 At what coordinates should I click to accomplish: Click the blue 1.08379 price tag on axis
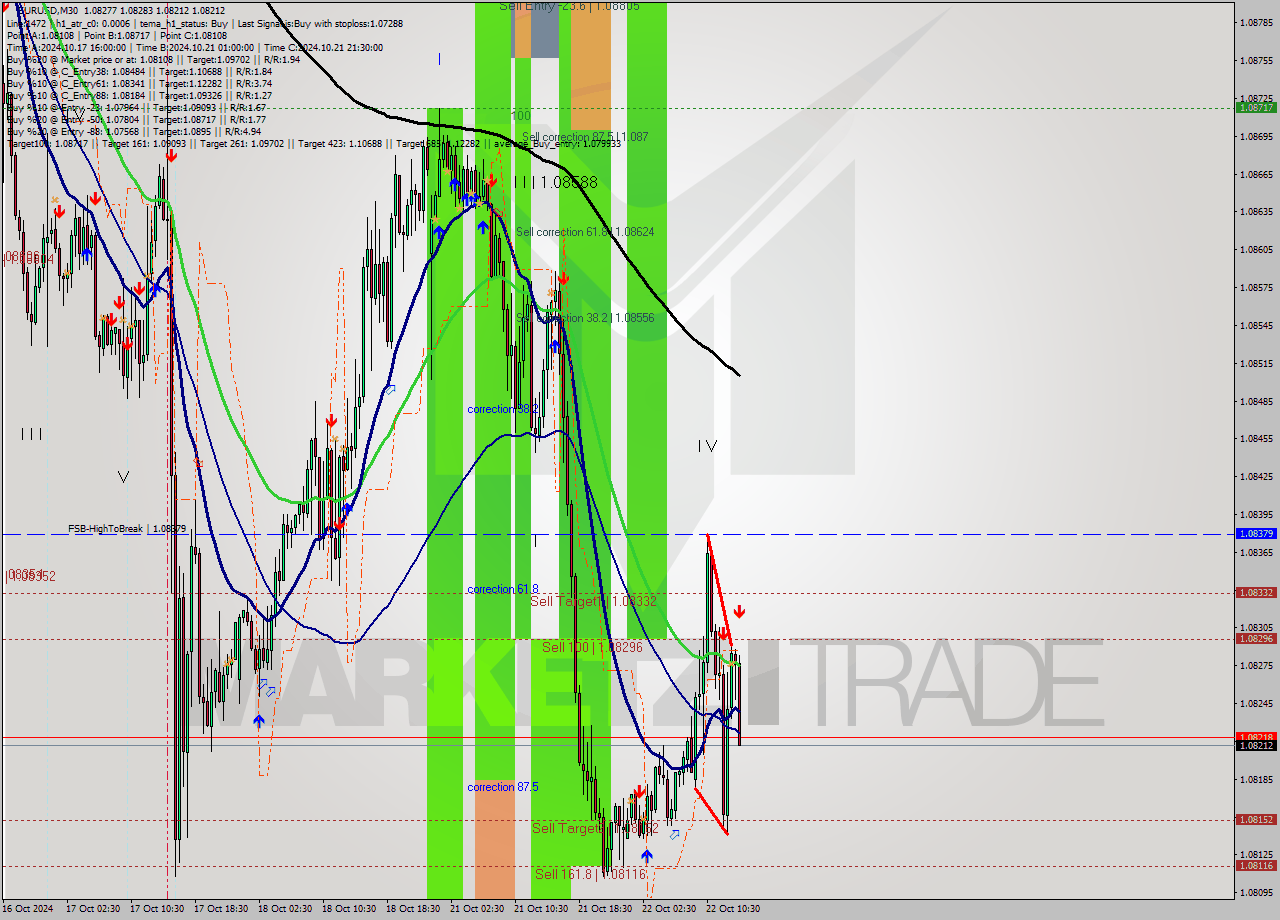pyautogui.click(x=1256, y=534)
